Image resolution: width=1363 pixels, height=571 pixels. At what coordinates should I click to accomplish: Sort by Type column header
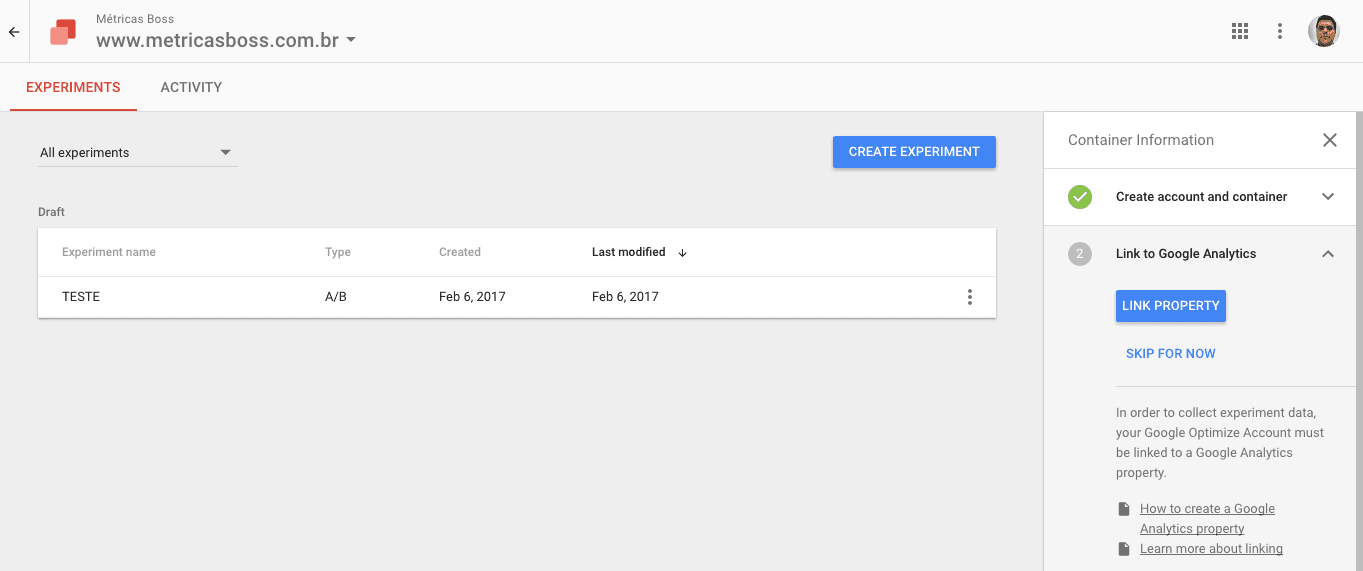(x=338, y=252)
